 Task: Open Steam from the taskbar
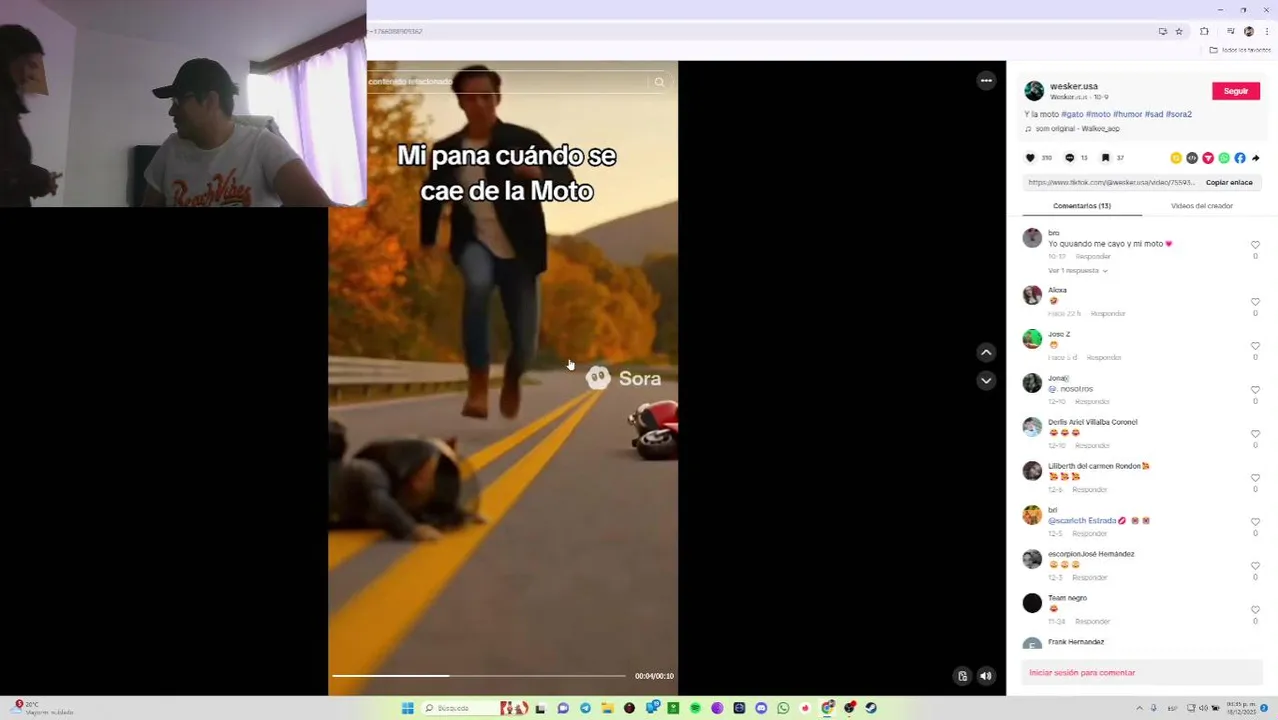871,708
